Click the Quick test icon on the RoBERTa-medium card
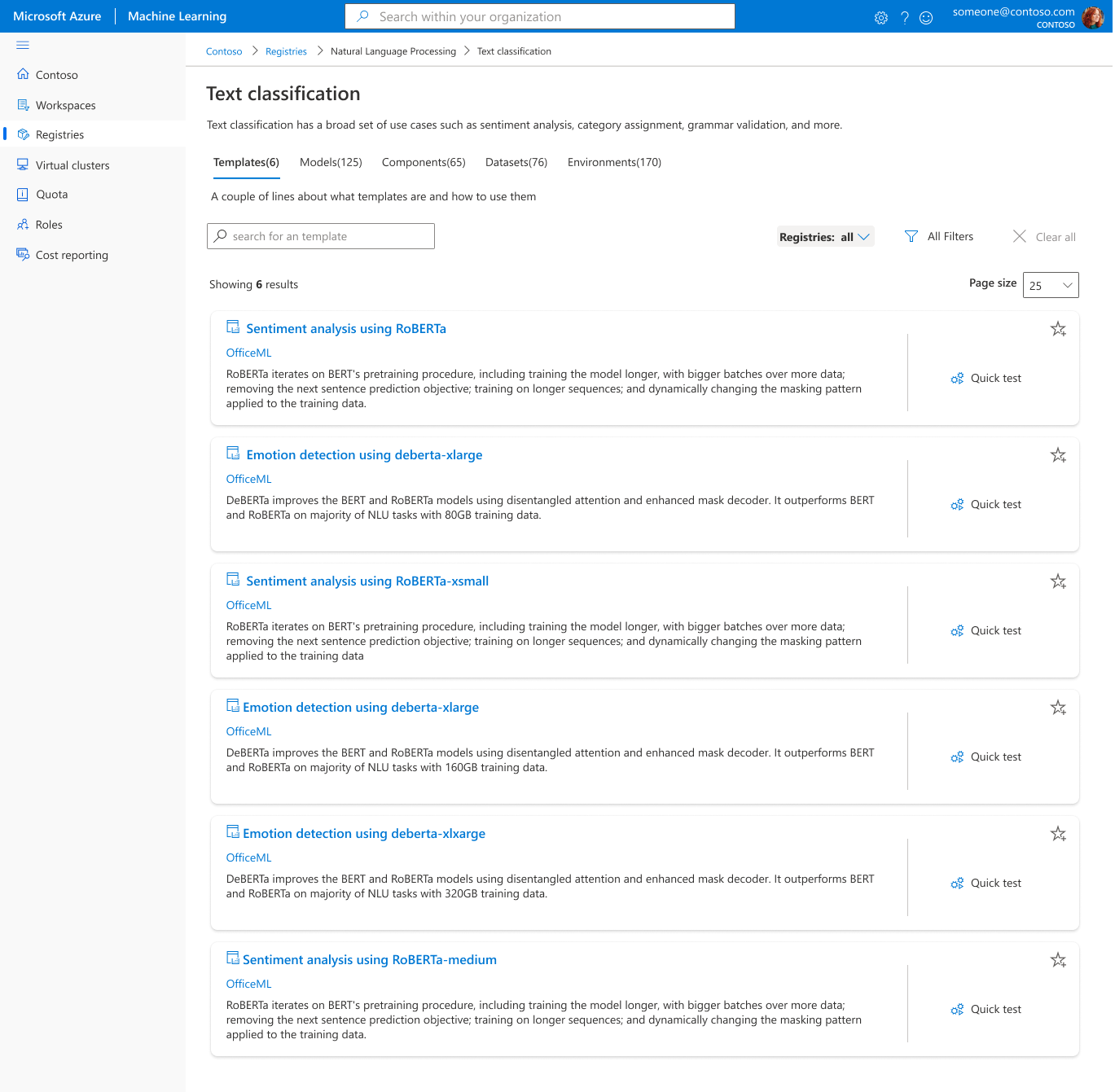 (x=957, y=1010)
